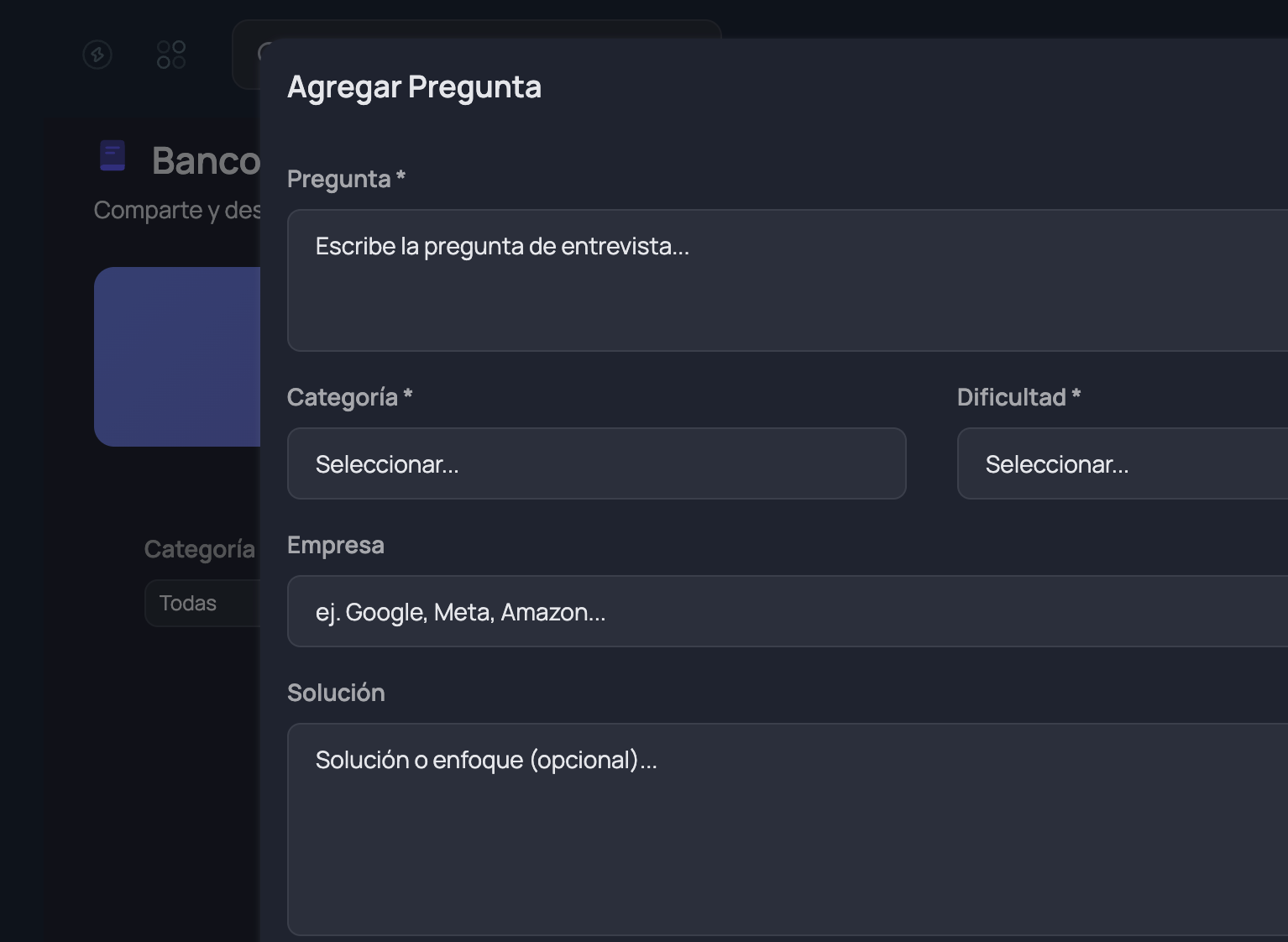
Task: Click the book icon beside Banco heading
Action: click(x=112, y=156)
